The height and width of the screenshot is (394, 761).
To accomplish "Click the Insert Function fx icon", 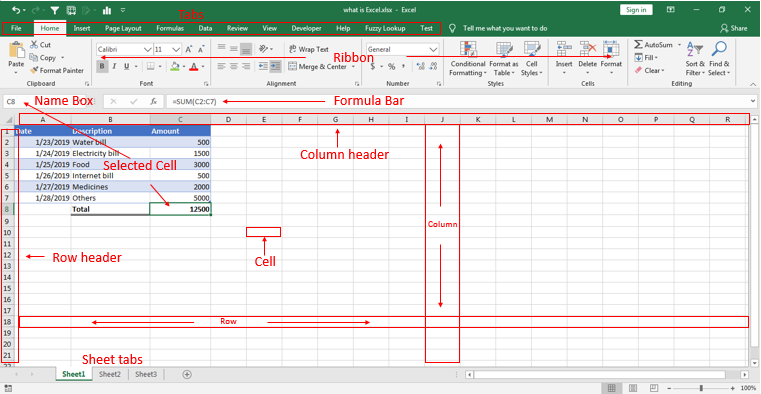I will coord(153,101).
